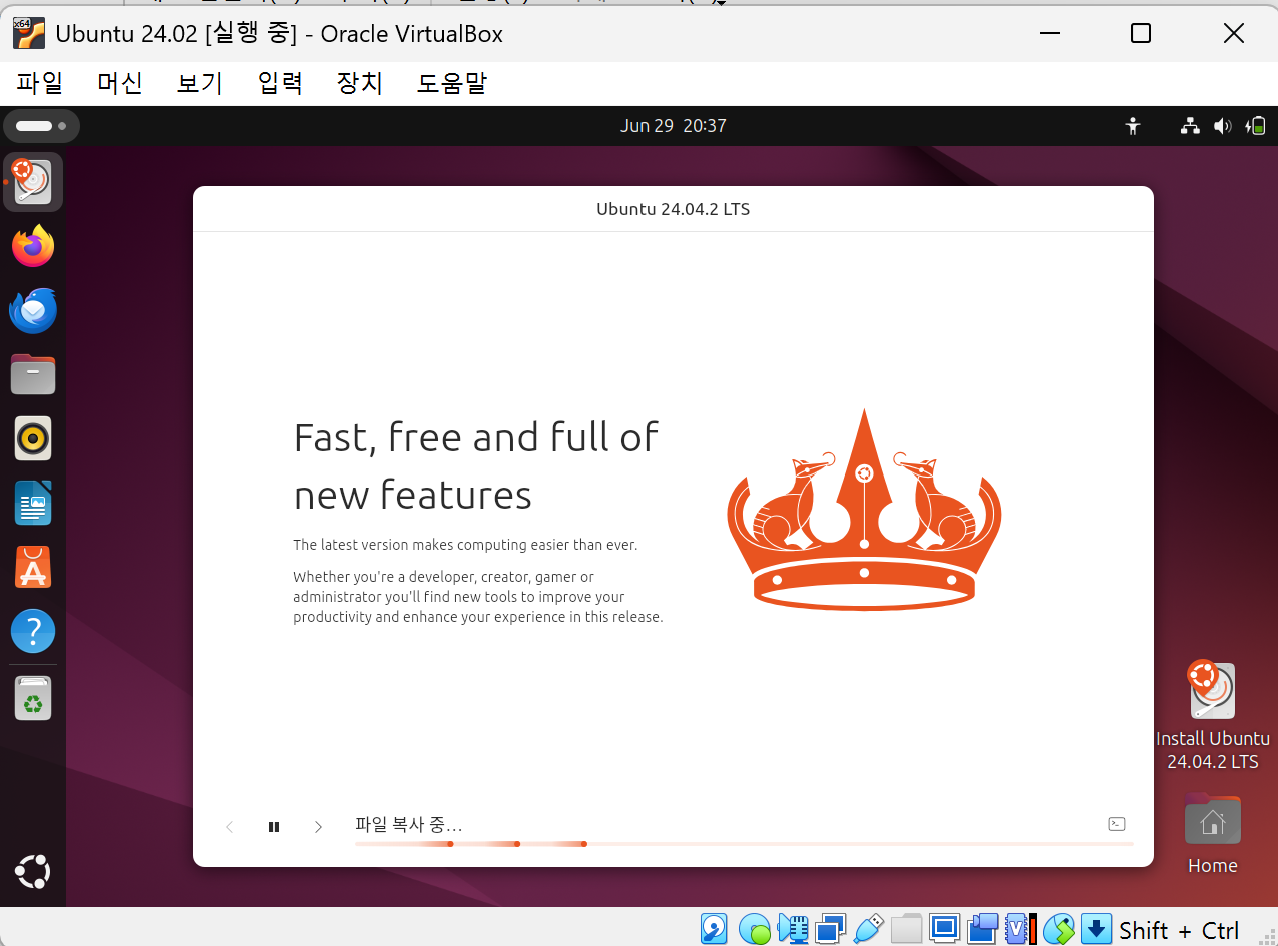Open the 보기 menu
This screenshot has width=1278, height=946.
[200, 83]
